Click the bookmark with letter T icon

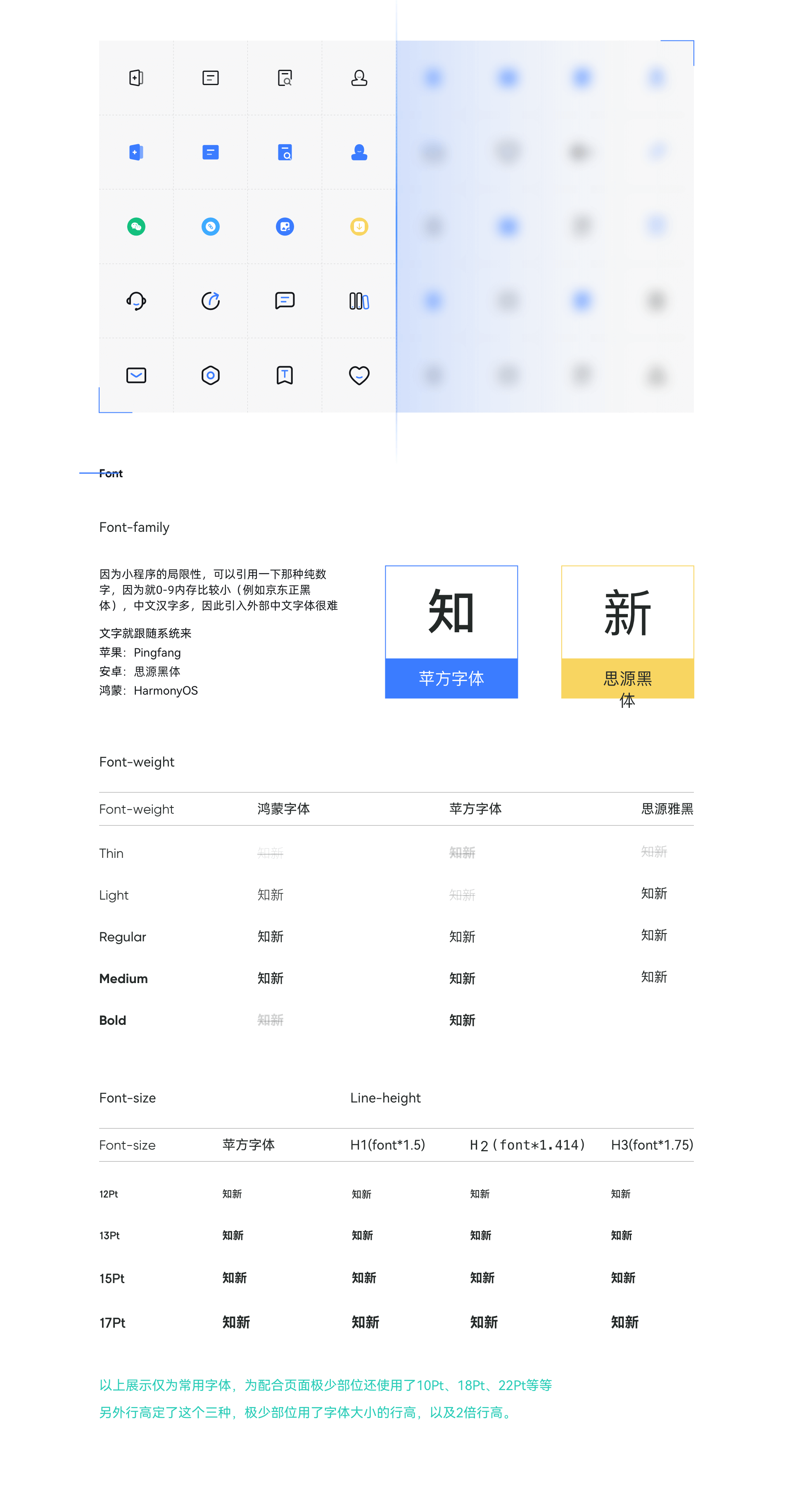pyautogui.click(x=285, y=375)
